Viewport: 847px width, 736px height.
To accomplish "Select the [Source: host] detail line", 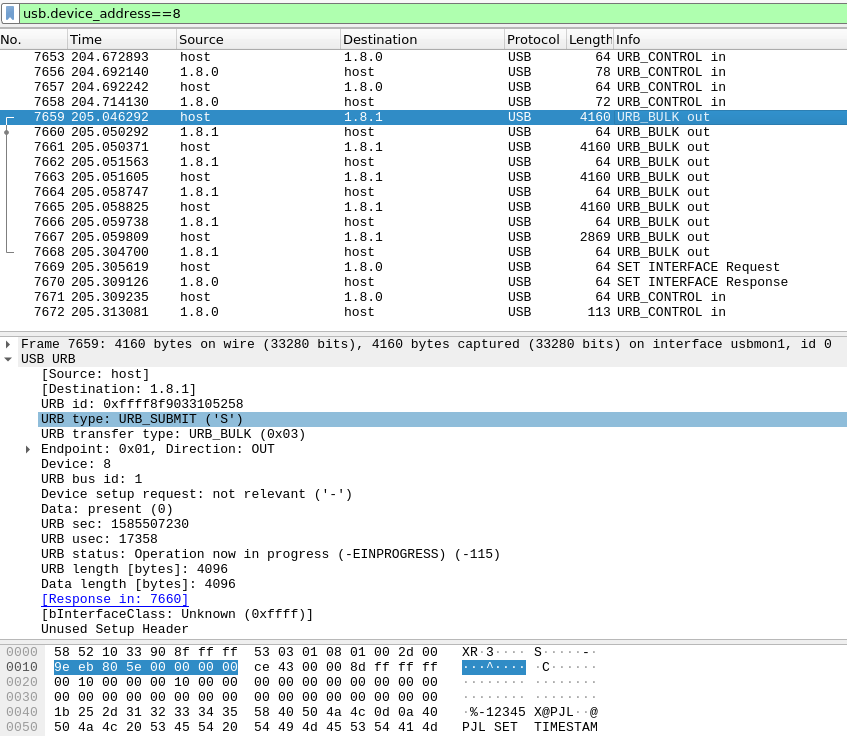I will [95, 374].
